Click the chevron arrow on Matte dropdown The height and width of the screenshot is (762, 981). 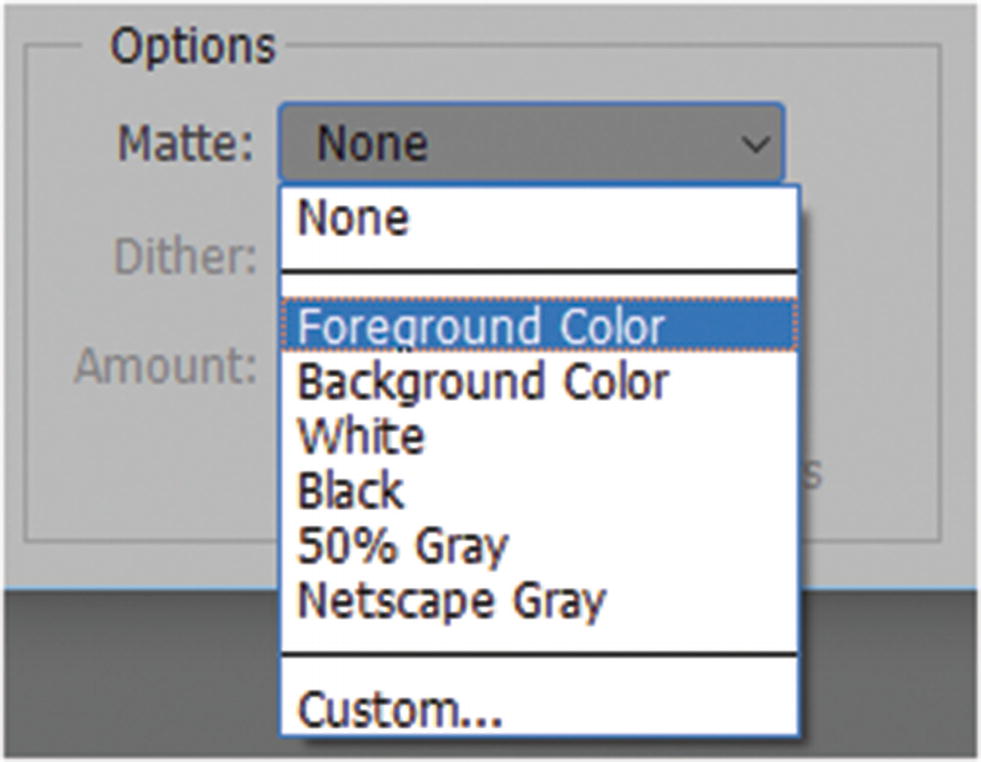[756, 145]
